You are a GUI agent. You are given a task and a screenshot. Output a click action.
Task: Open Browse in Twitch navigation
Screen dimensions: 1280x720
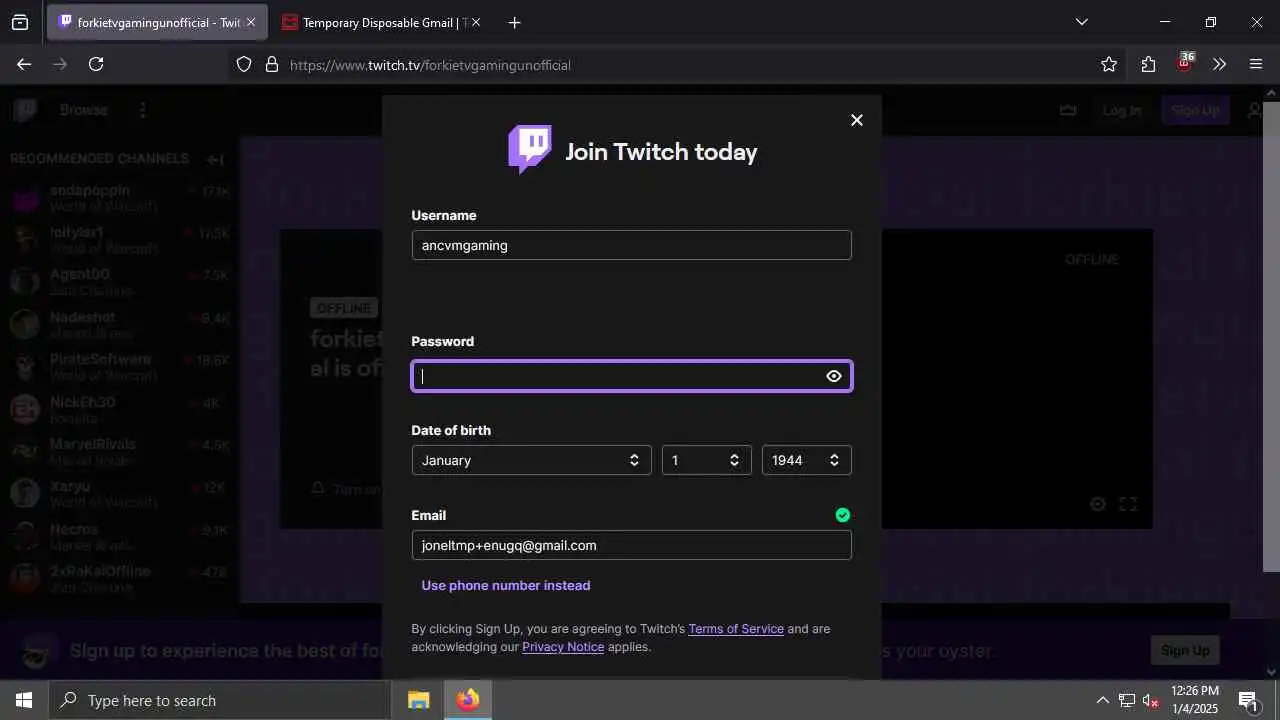pos(83,110)
